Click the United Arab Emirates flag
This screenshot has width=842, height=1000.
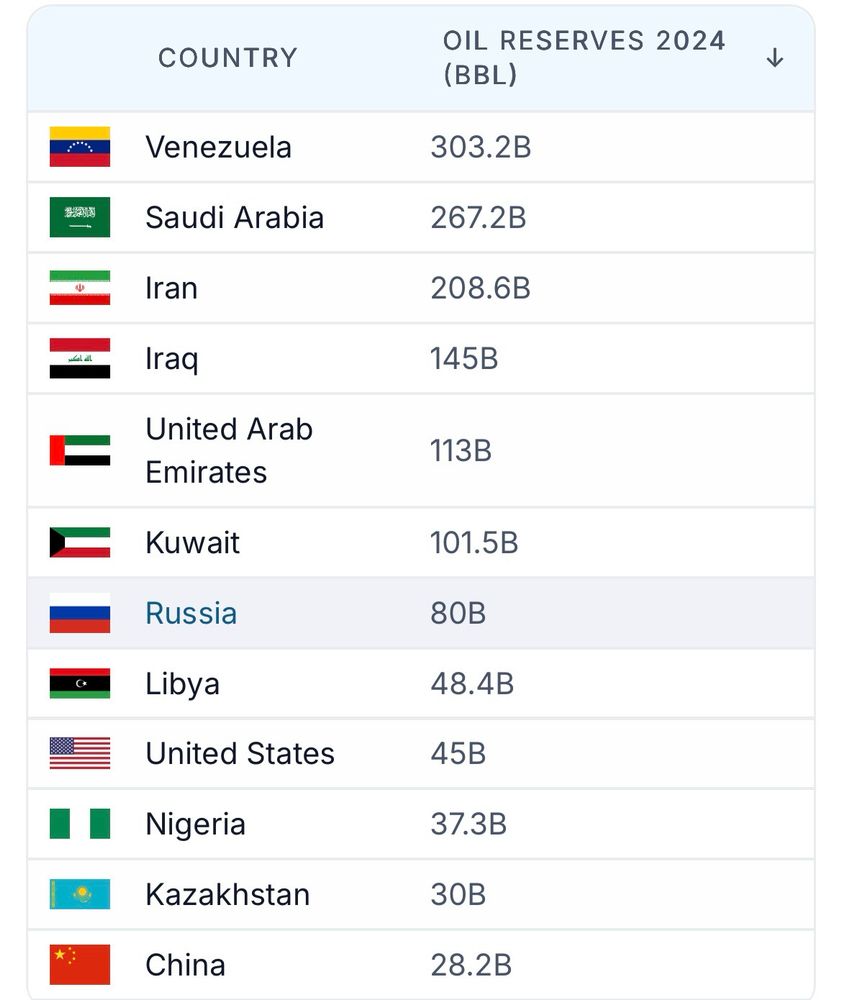point(80,450)
